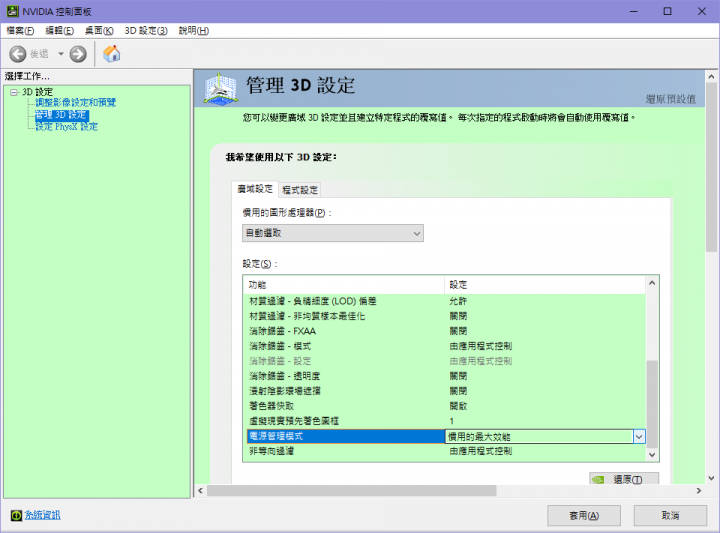Select the 消除鋸齒 - 模式 row
The image size is (720, 533).
(444, 346)
